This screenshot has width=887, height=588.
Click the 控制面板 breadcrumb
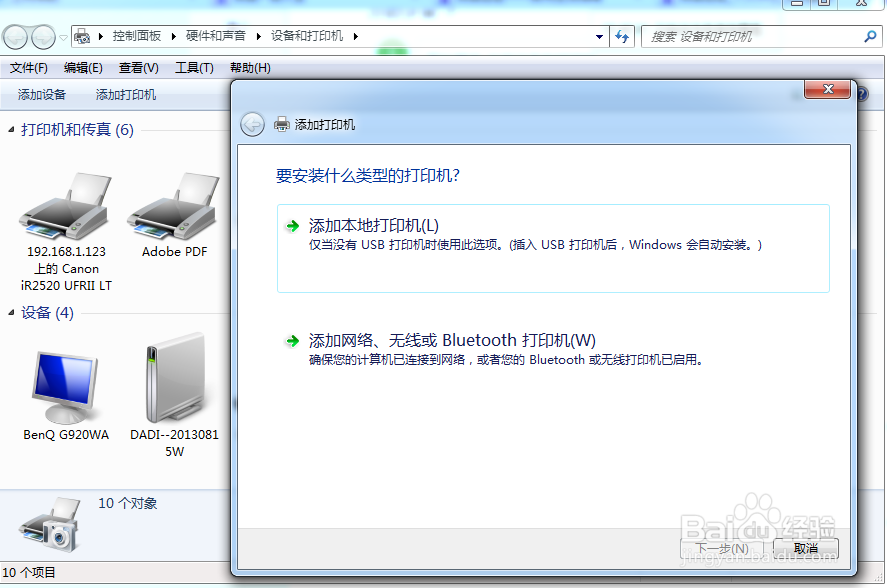click(137, 36)
